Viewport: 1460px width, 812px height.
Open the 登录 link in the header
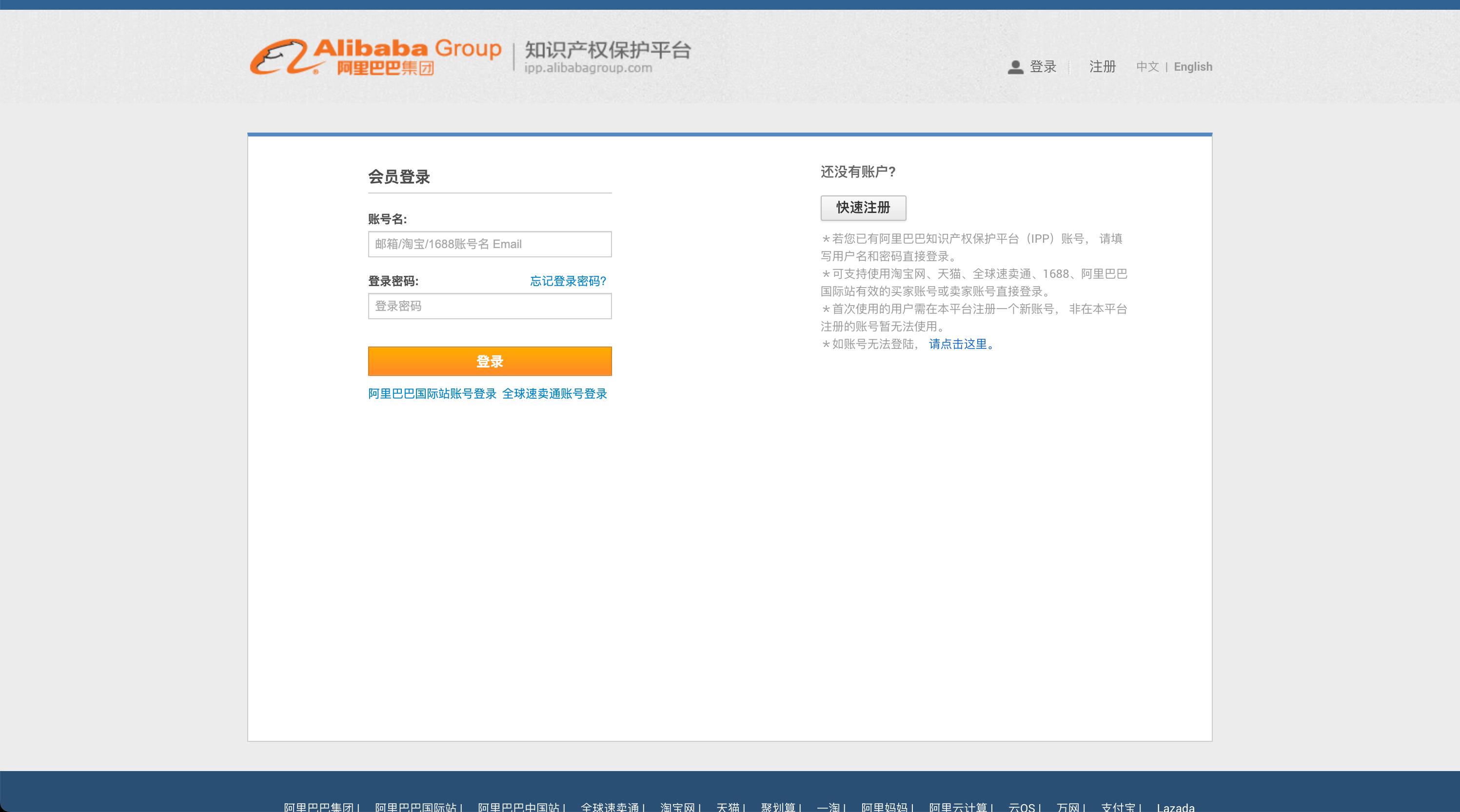(x=1043, y=67)
